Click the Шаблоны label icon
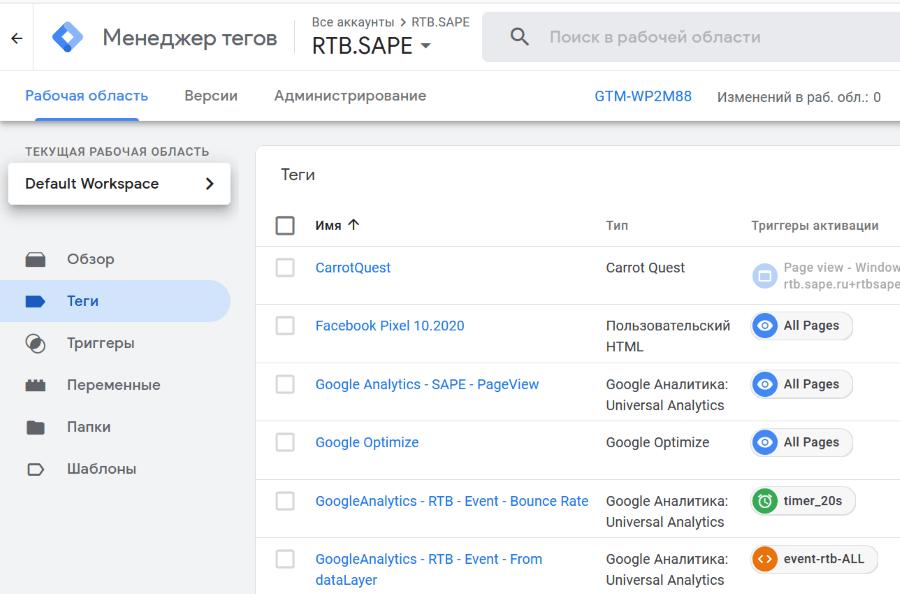Viewport: 900px width, 594px height. pos(36,470)
